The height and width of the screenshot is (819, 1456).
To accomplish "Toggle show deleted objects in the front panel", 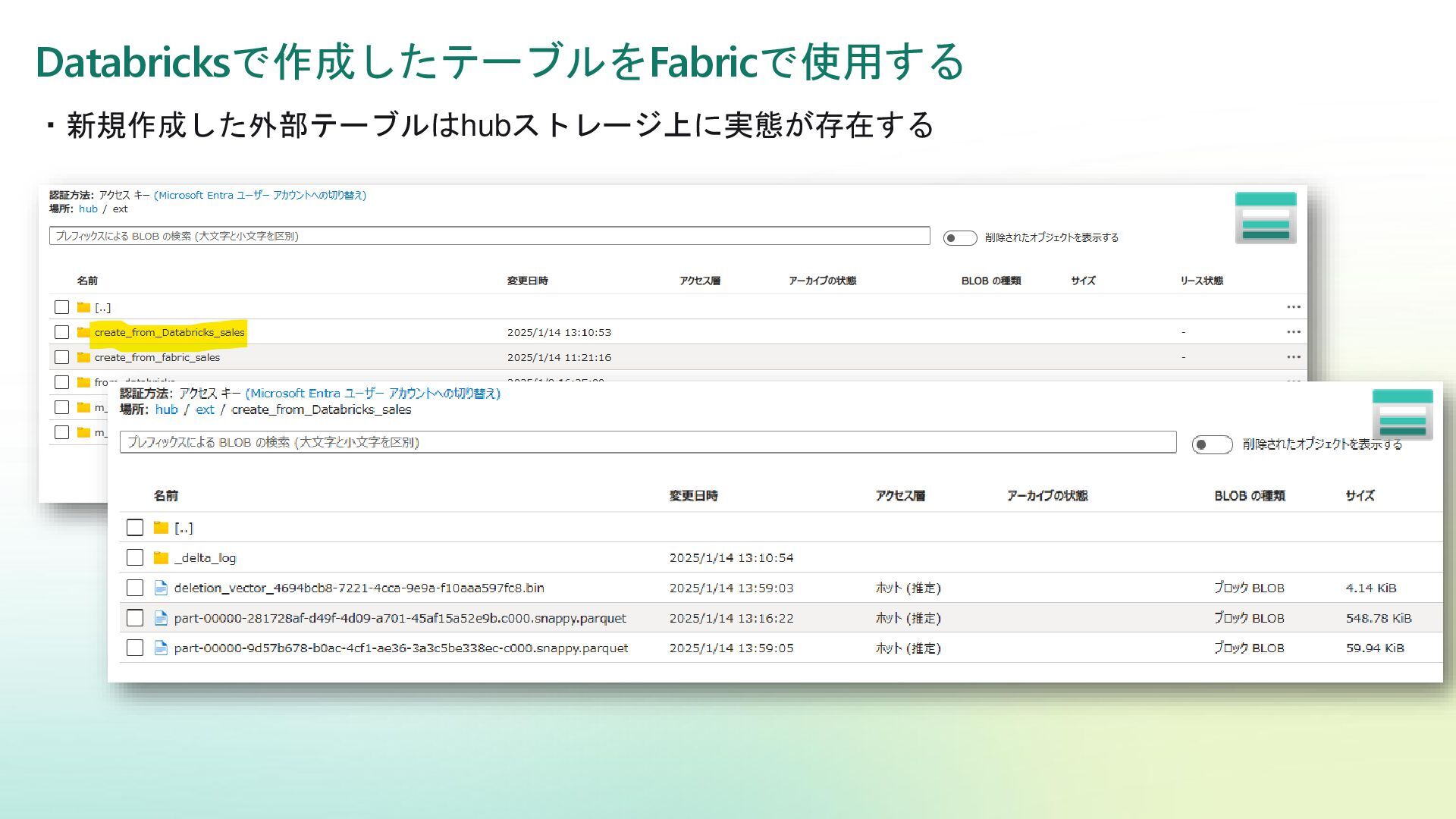I will pyautogui.click(x=1211, y=444).
